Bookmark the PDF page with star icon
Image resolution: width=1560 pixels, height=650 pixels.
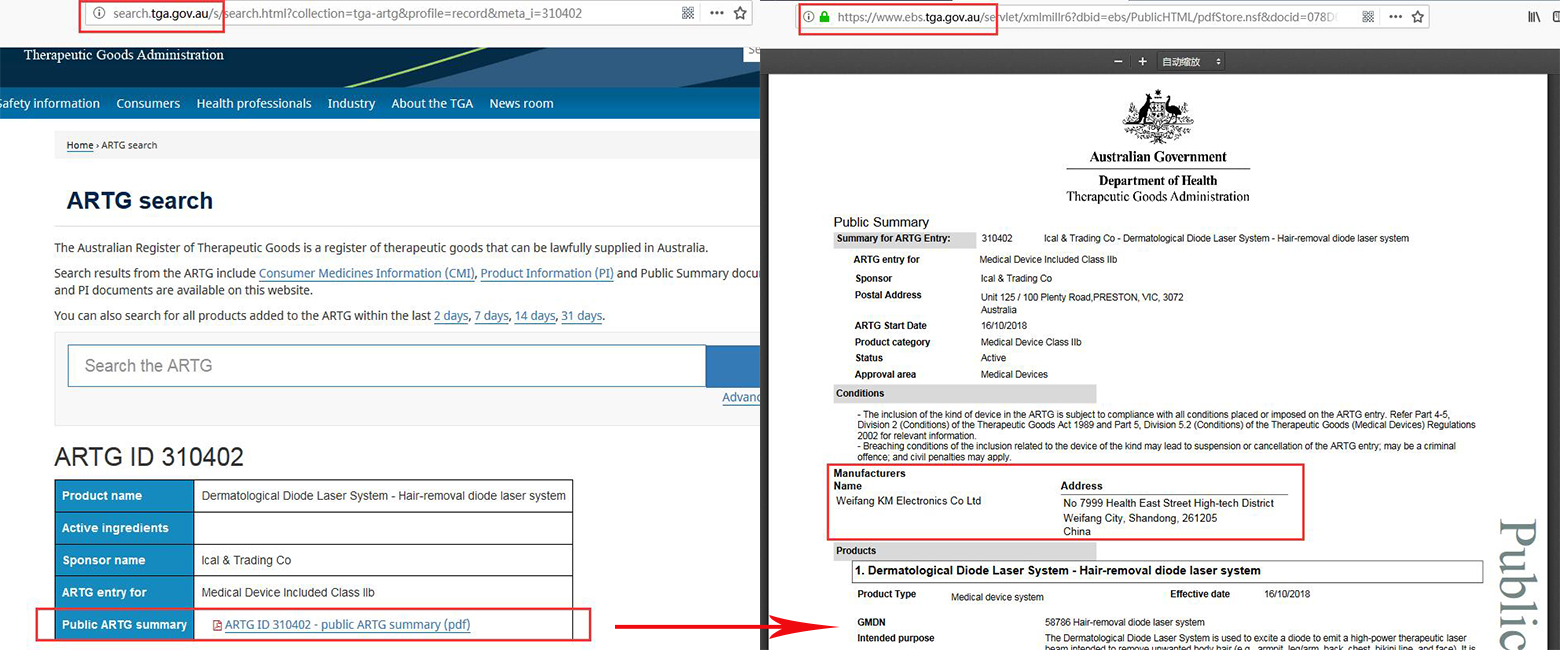(x=1417, y=17)
